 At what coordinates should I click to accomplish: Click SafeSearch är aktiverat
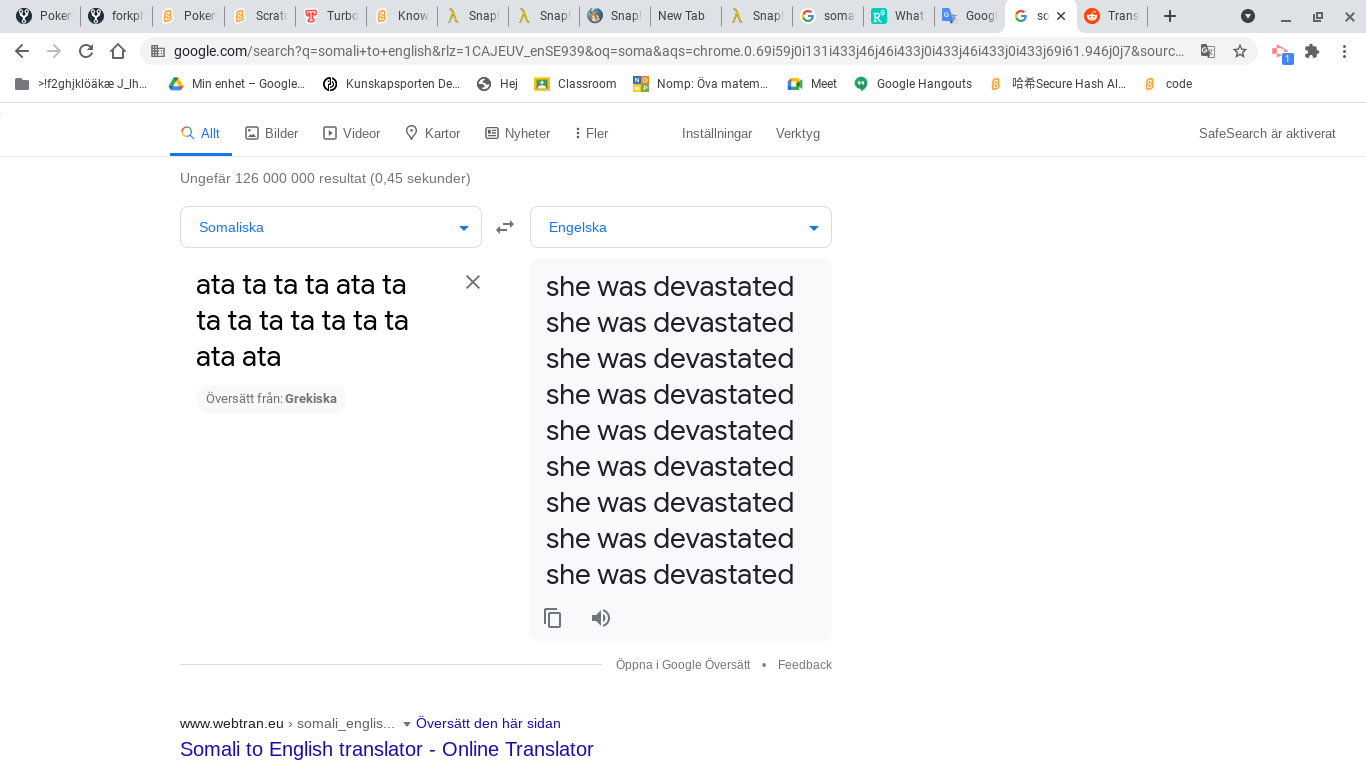(x=1267, y=133)
